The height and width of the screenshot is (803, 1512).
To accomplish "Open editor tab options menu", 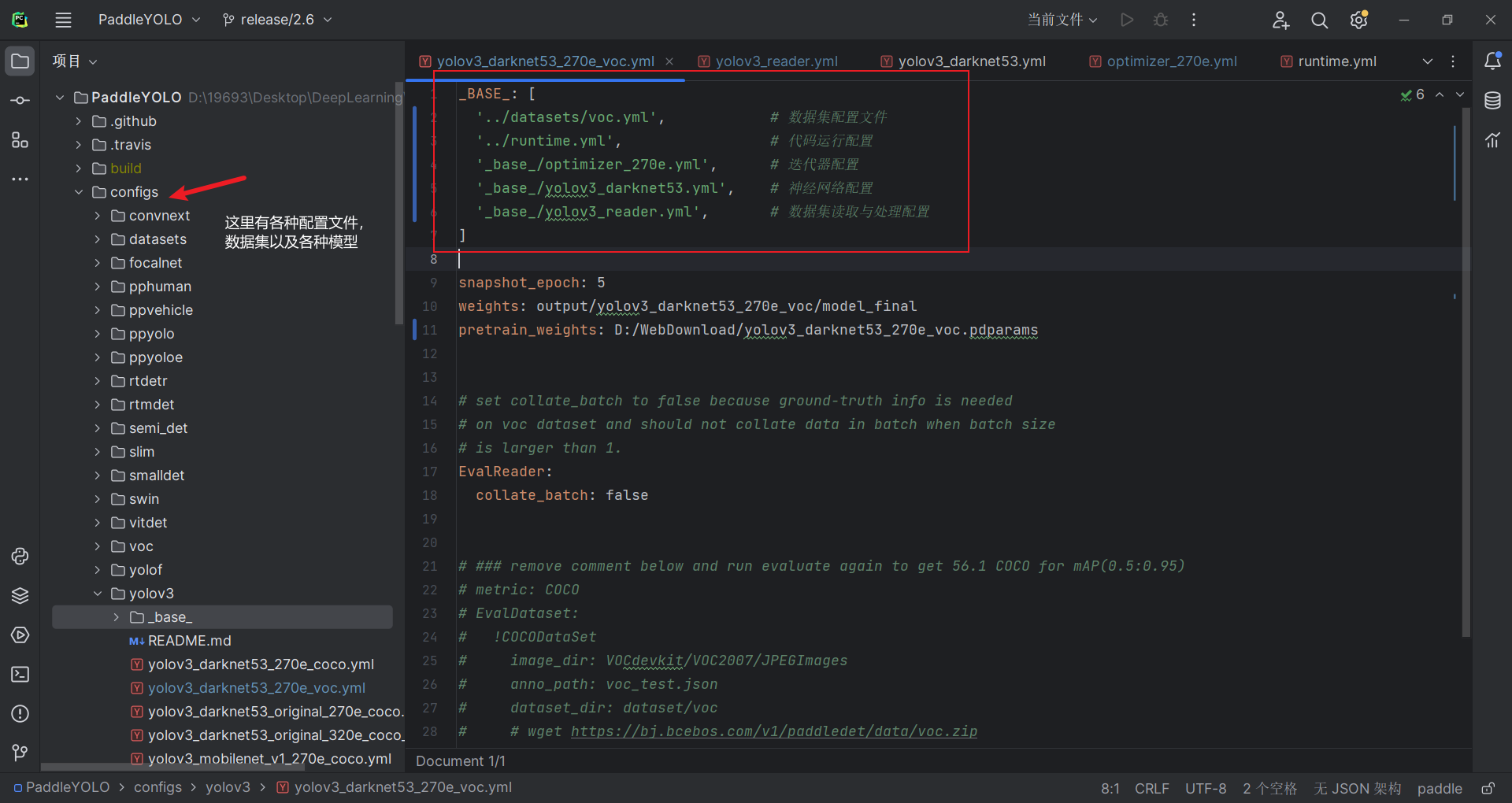I will [x=1453, y=61].
